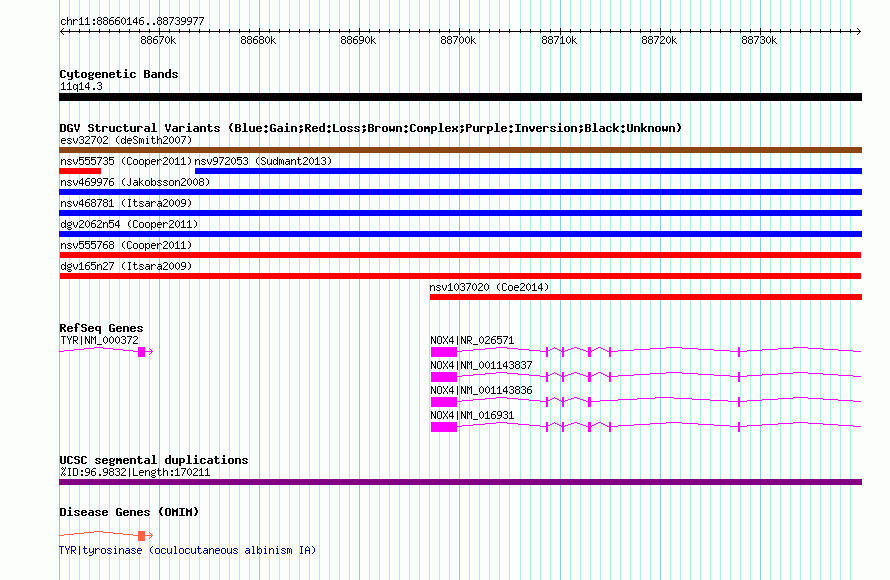Image resolution: width=890 pixels, height=580 pixels.
Task: Select NOX4|NR_026571 transcript label
Action: (x=472, y=341)
